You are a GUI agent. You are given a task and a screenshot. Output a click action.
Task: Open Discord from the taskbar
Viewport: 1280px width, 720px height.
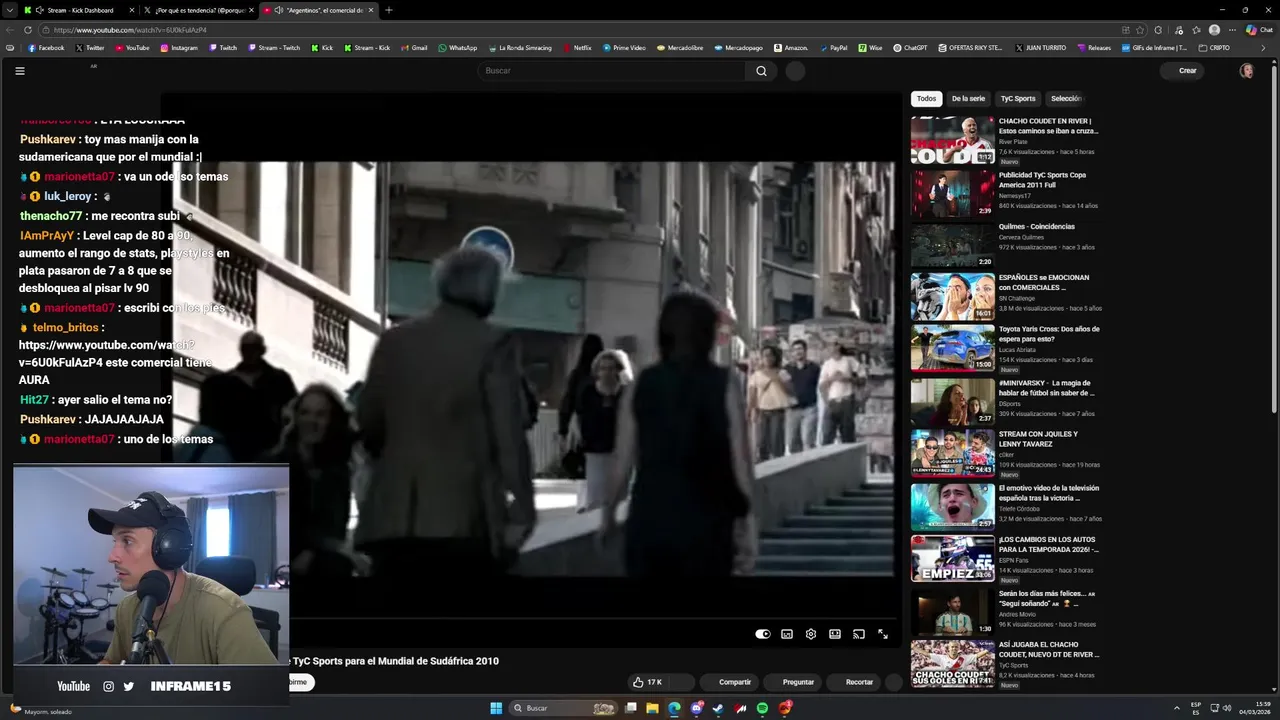click(696, 708)
